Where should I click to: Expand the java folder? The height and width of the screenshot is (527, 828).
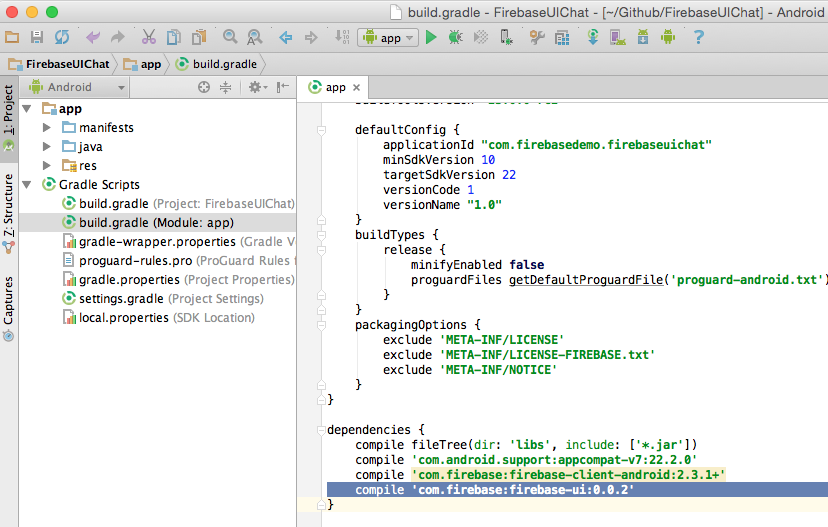coord(46,147)
